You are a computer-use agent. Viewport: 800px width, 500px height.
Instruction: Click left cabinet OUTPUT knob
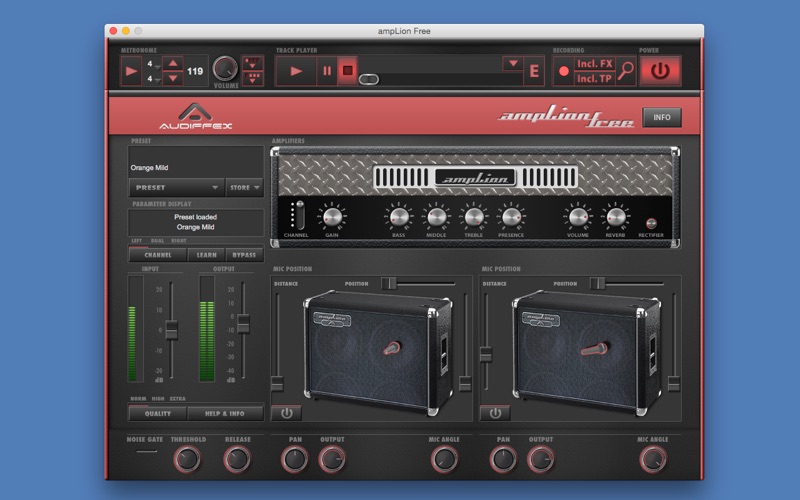point(332,459)
